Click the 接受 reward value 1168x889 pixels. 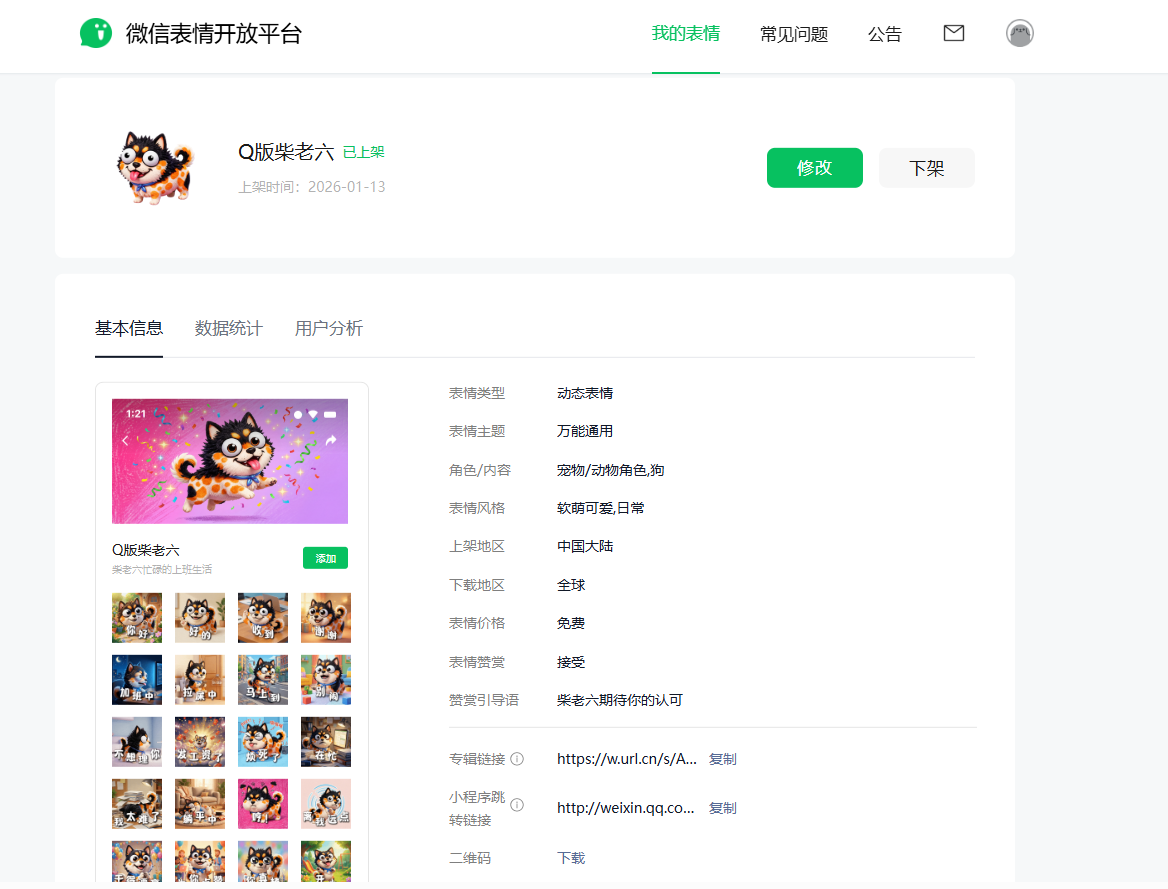click(x=571, y=662)
